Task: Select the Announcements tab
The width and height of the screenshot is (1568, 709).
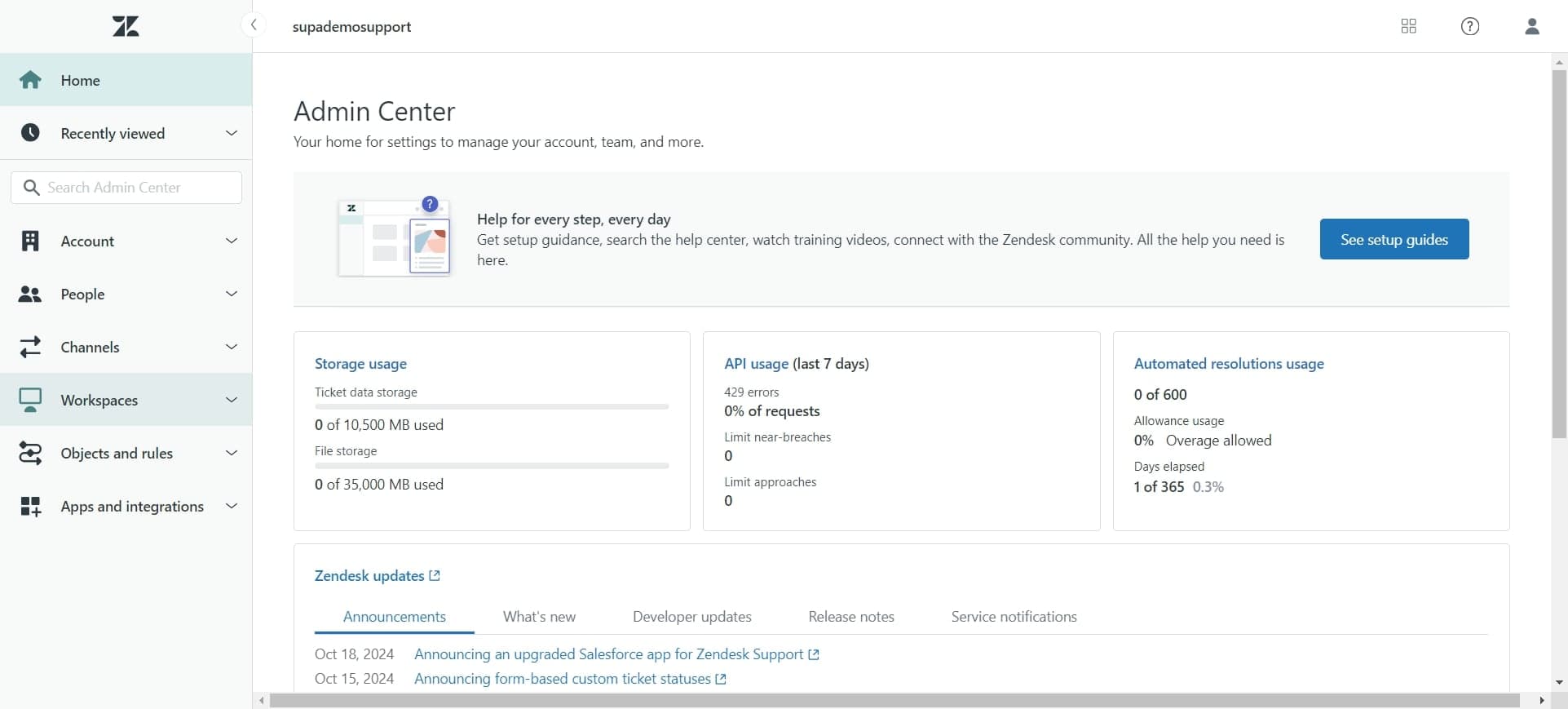Action: point(395,617)
